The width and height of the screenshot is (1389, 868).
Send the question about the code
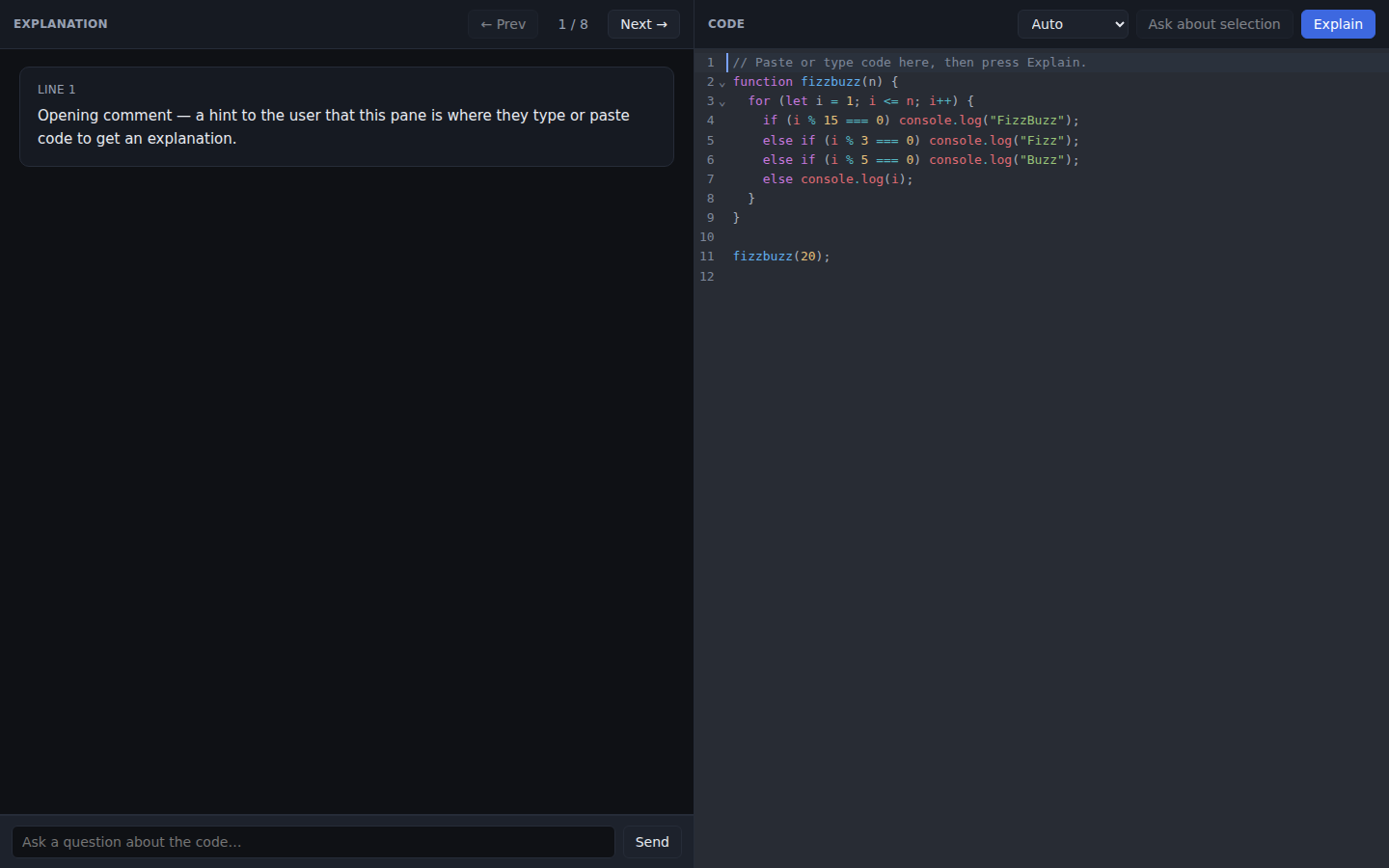(652, 842)
